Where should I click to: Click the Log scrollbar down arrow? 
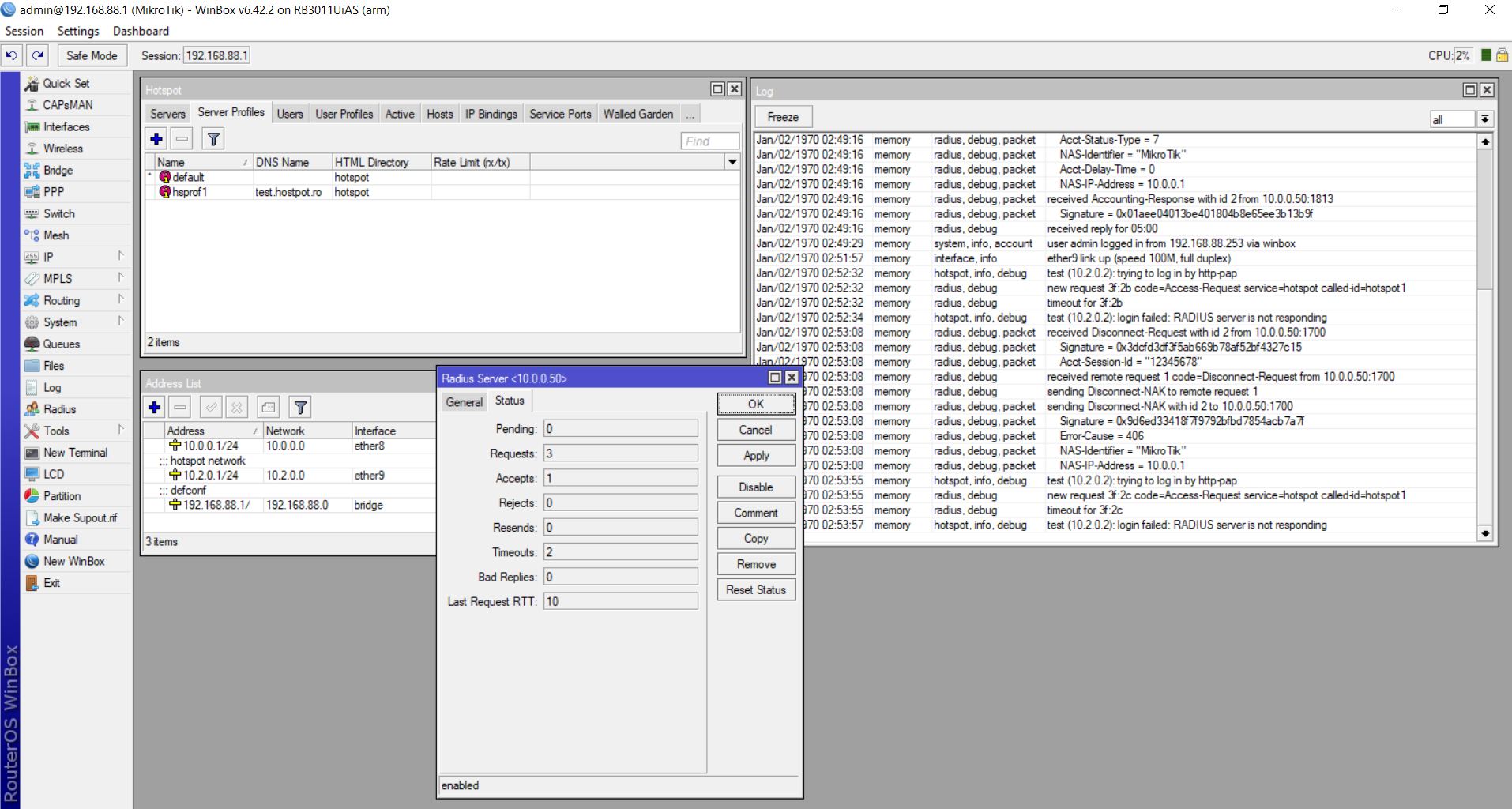(1485, 534)
